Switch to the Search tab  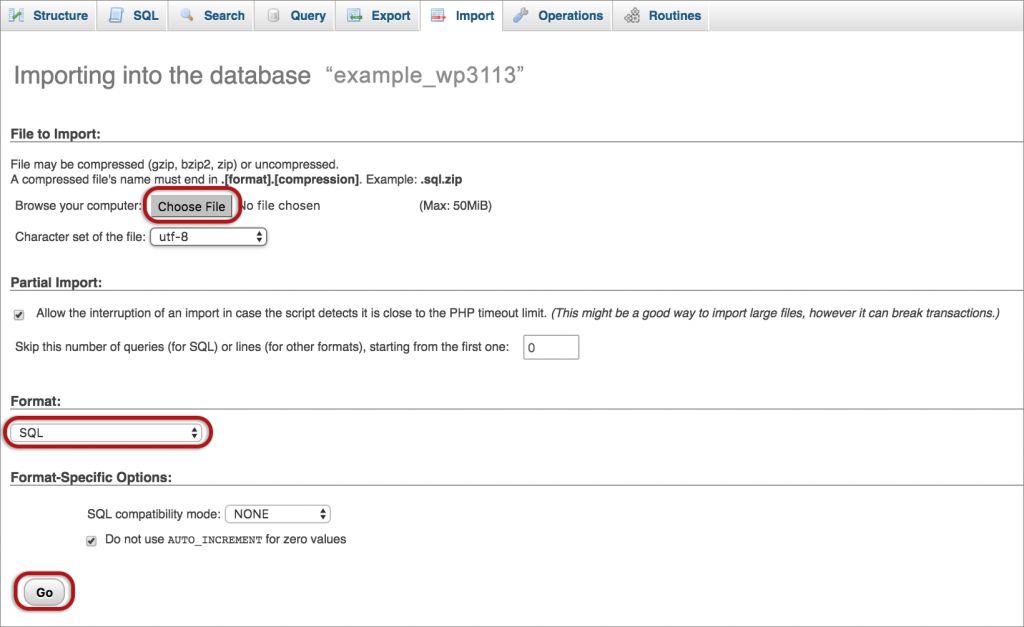[211, 15]
